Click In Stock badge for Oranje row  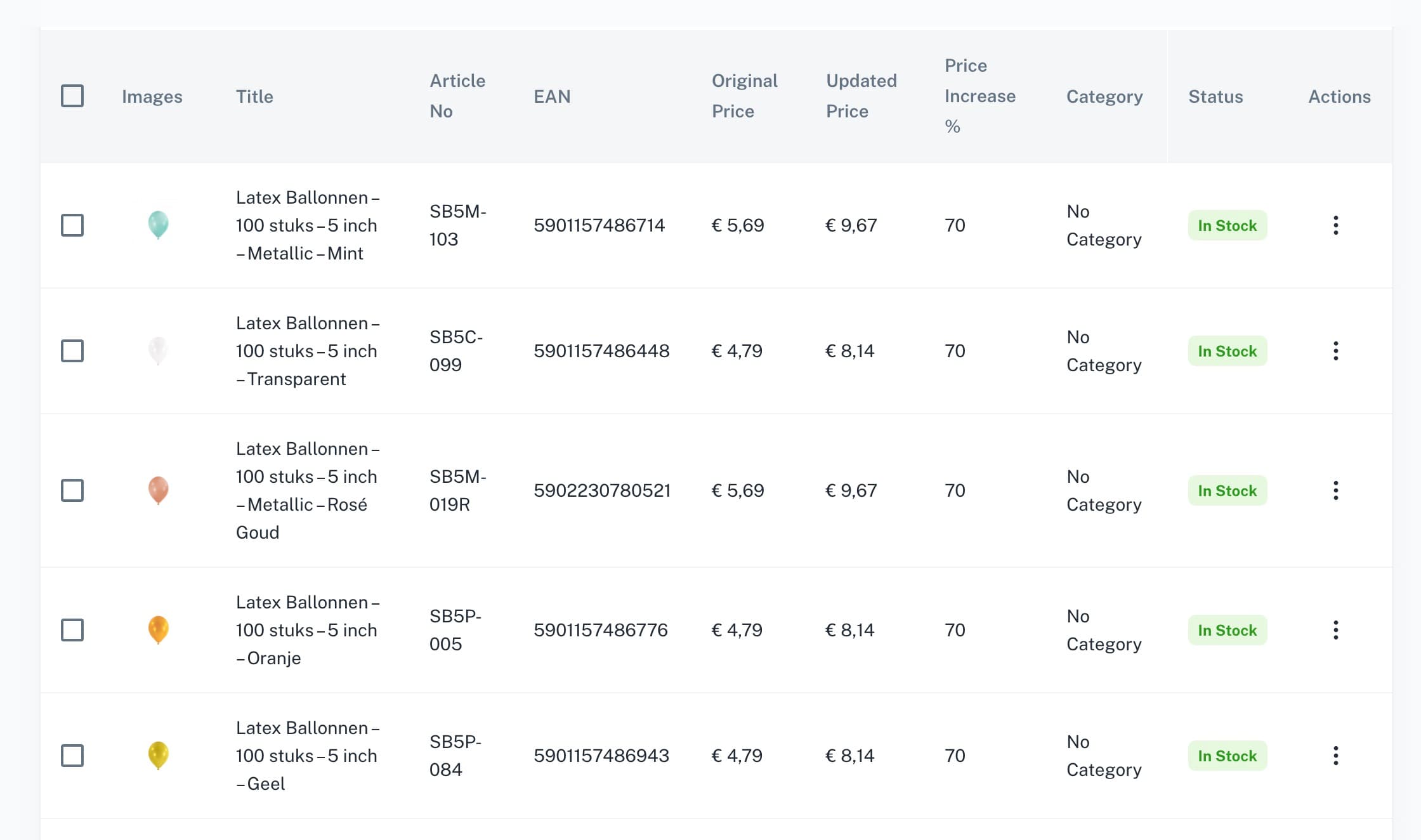click(1227, 630)
